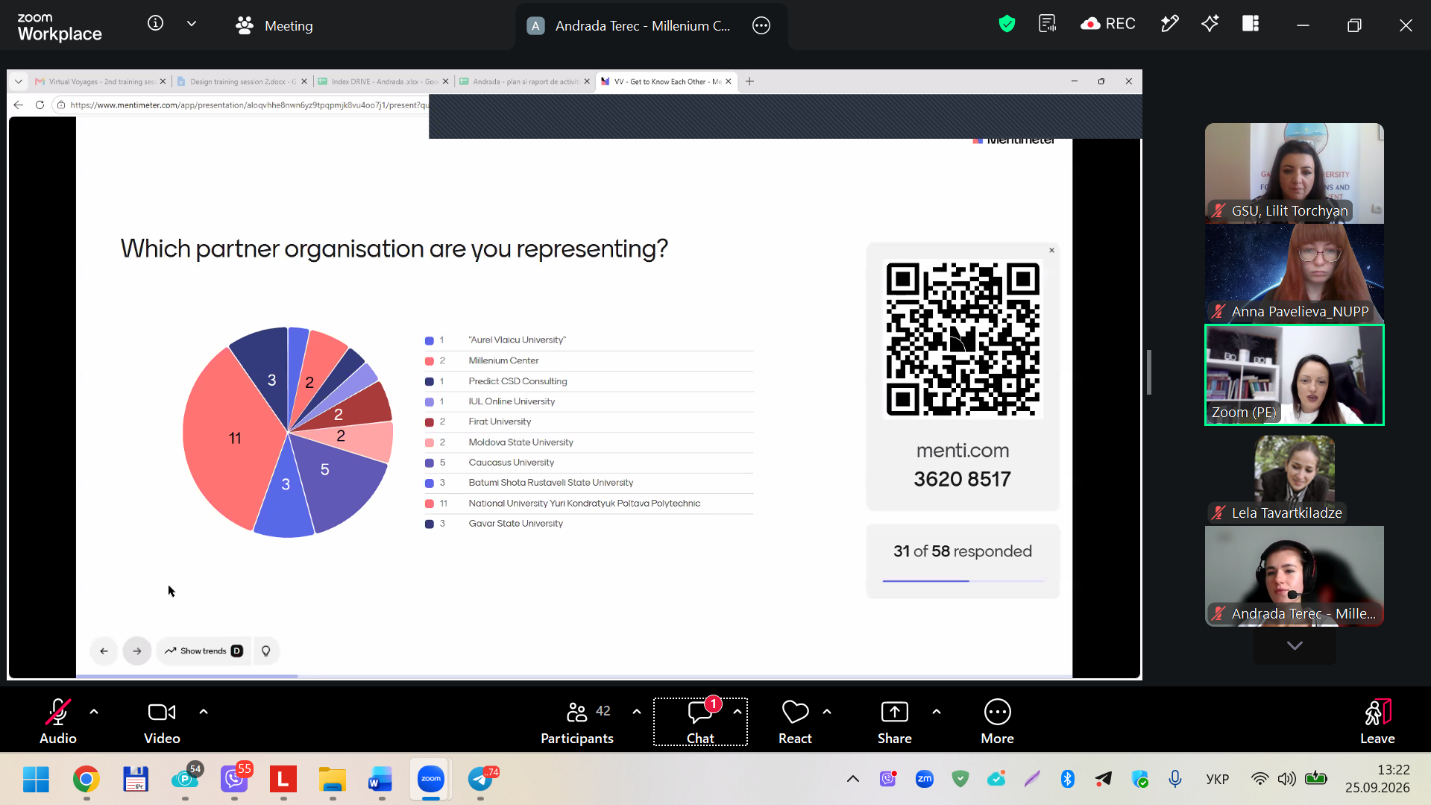The image size is (1431, 805).
Task: Open Telegram from the taskbar
Action: [x=481, y=779]
